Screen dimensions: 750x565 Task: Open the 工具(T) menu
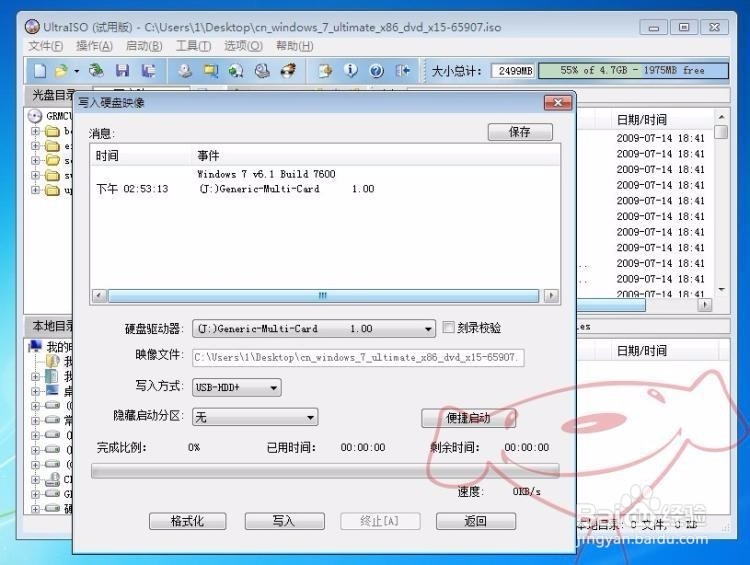click(193, 46)
